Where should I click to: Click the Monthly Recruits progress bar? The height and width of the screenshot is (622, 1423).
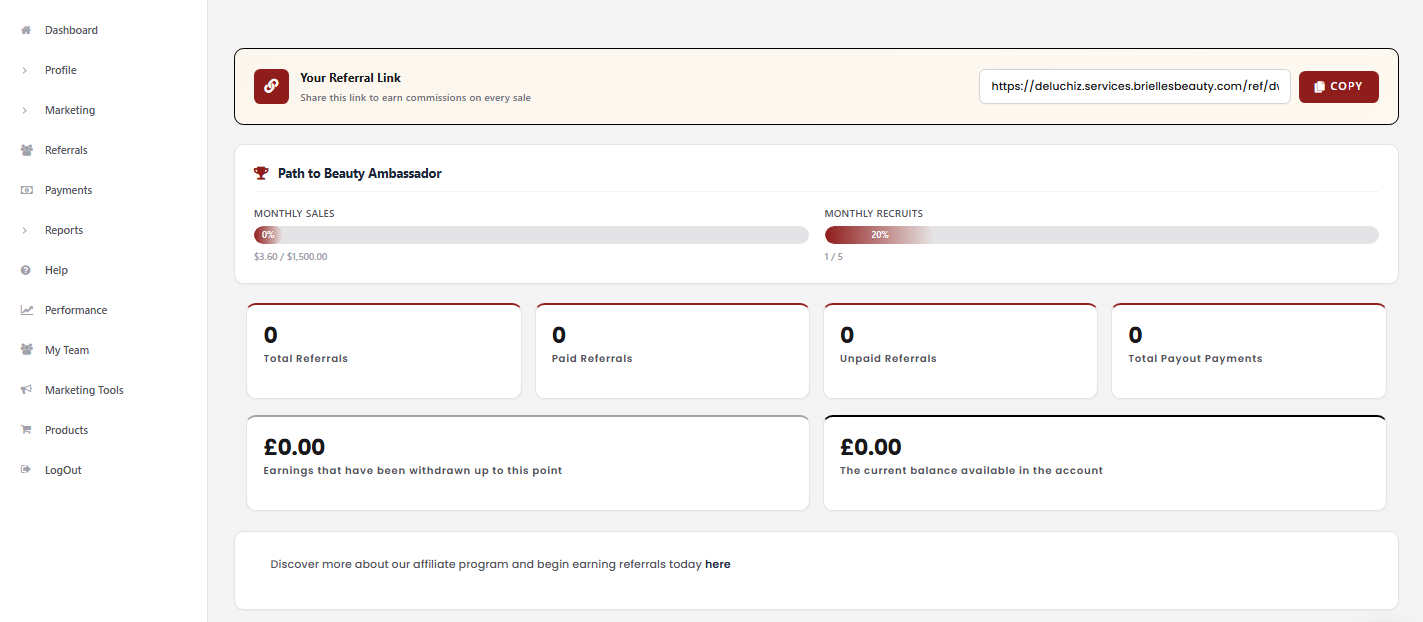click(1101, 235)
